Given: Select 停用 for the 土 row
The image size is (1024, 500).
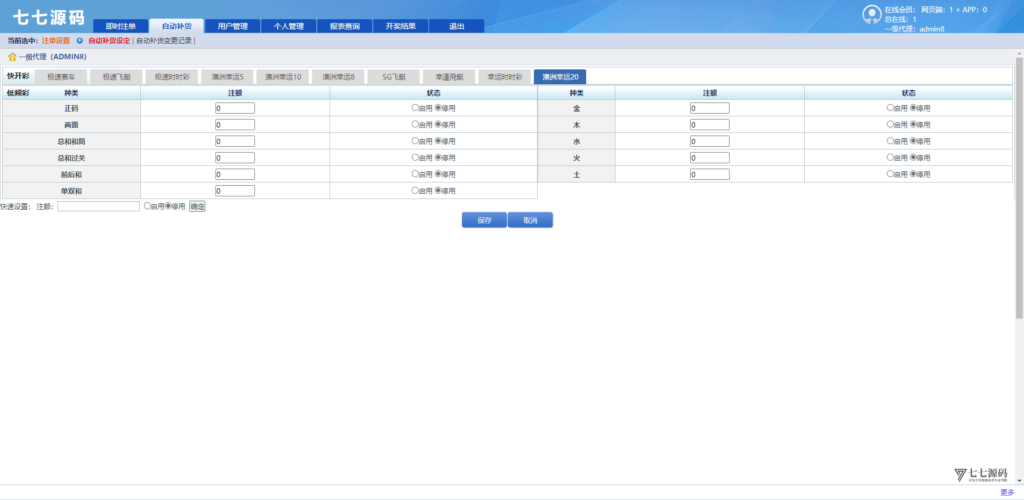Looking at the screenshot, I should click(x=914, y=174).
